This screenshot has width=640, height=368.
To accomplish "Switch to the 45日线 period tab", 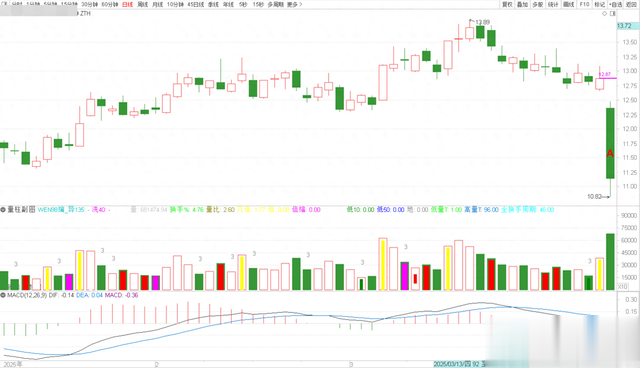I will [196, 4].
